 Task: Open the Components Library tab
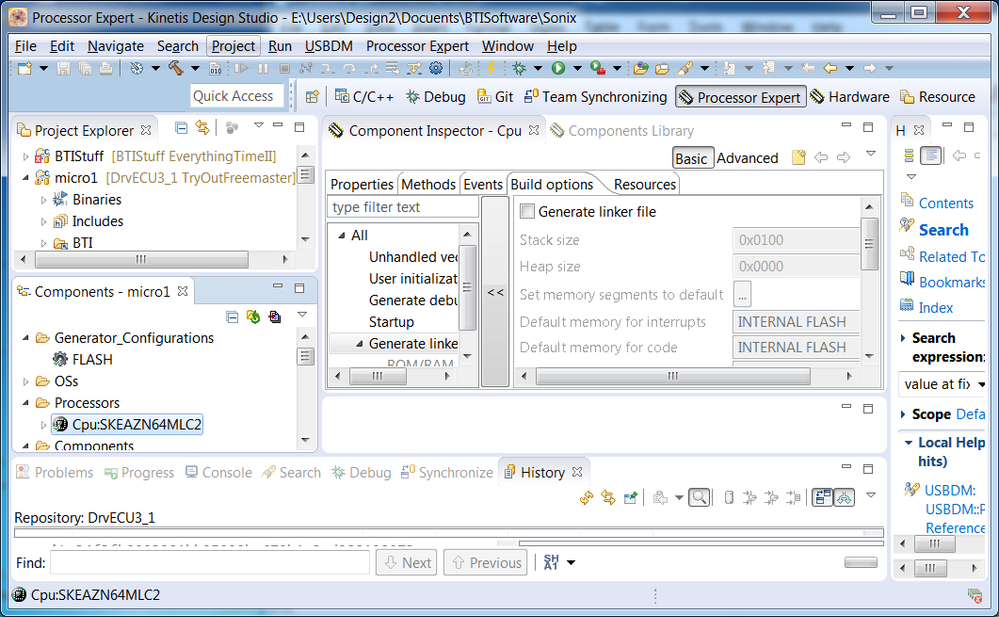point(622,131)
